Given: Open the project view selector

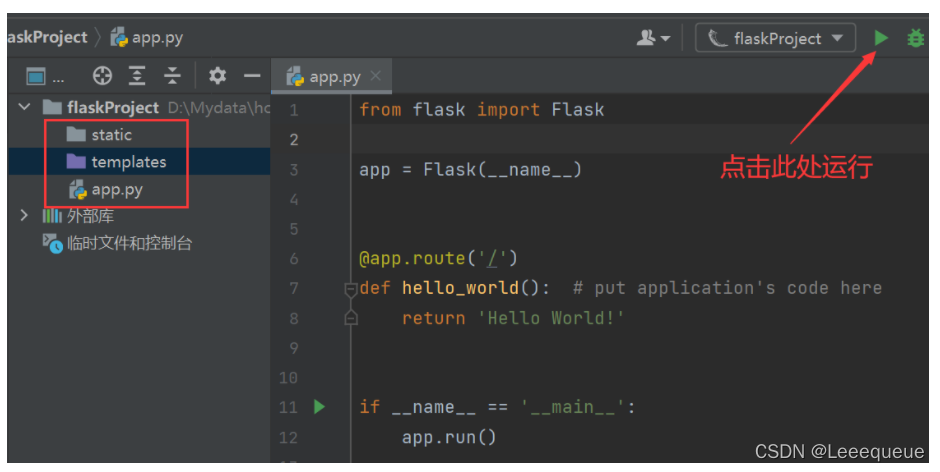Looking at the screenshot, I should 45,76.
